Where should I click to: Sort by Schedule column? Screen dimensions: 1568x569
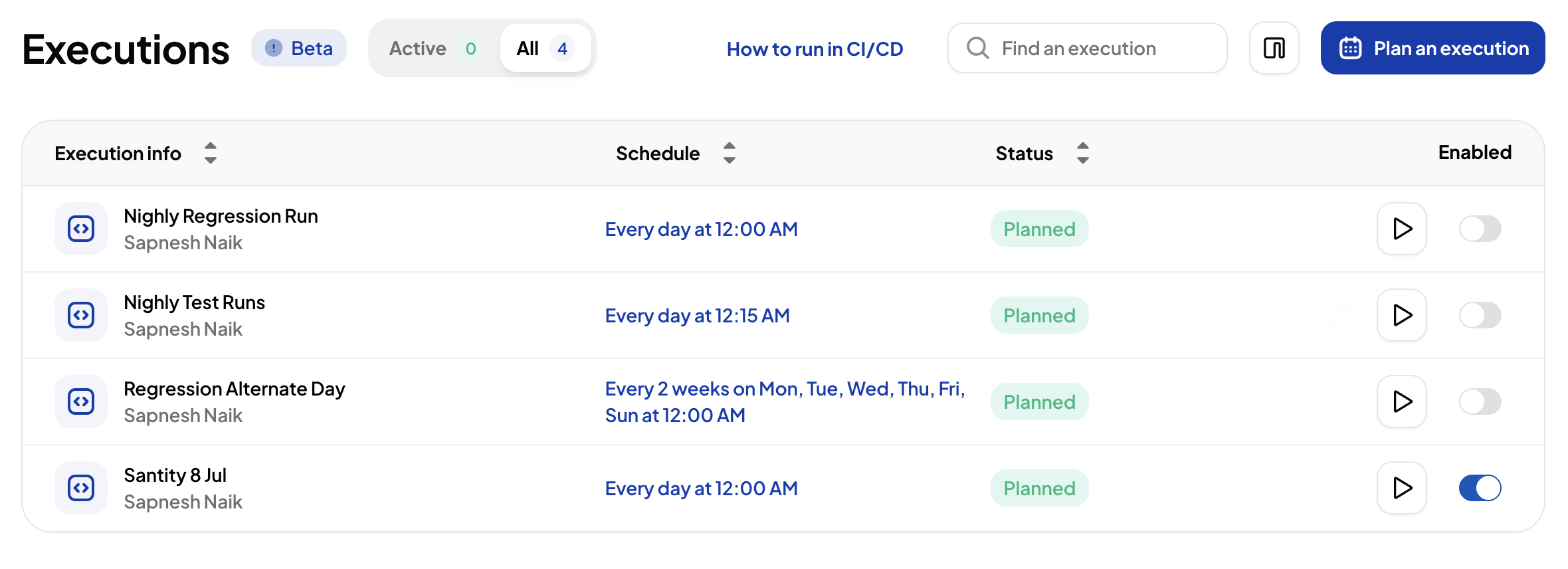tap(729, 153)
